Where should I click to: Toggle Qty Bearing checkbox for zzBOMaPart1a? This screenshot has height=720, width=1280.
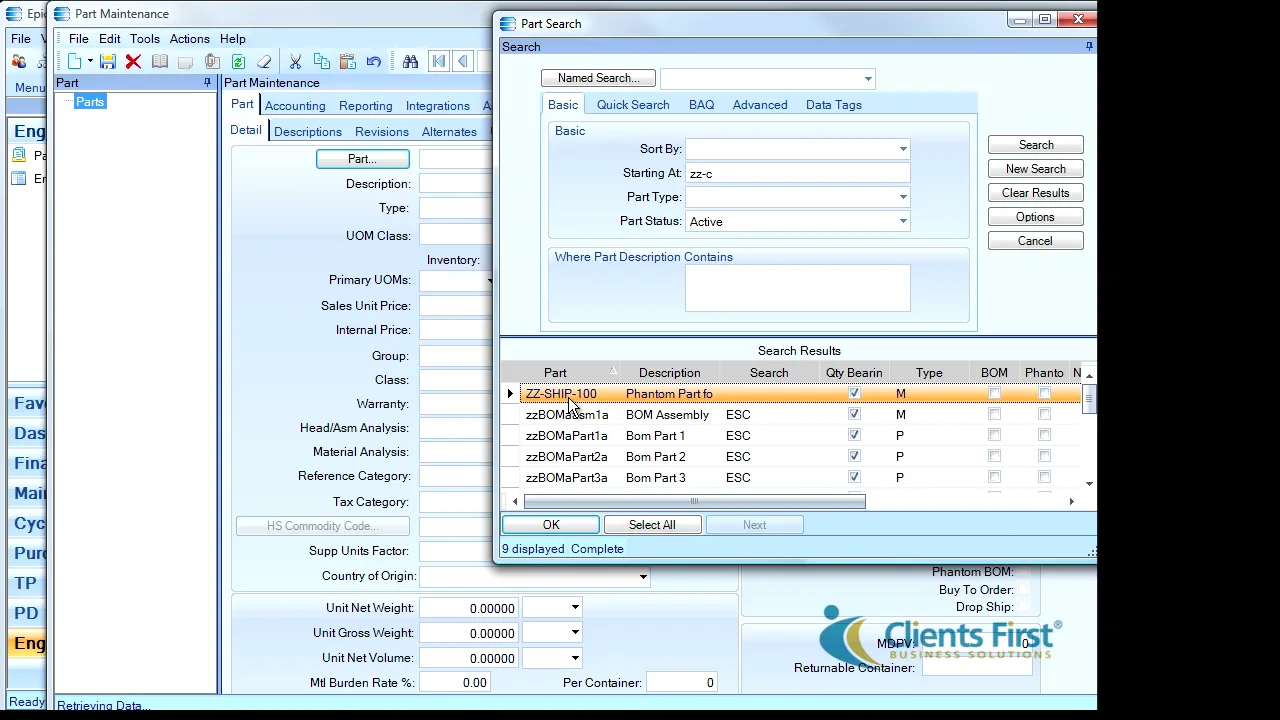point(854,436)
